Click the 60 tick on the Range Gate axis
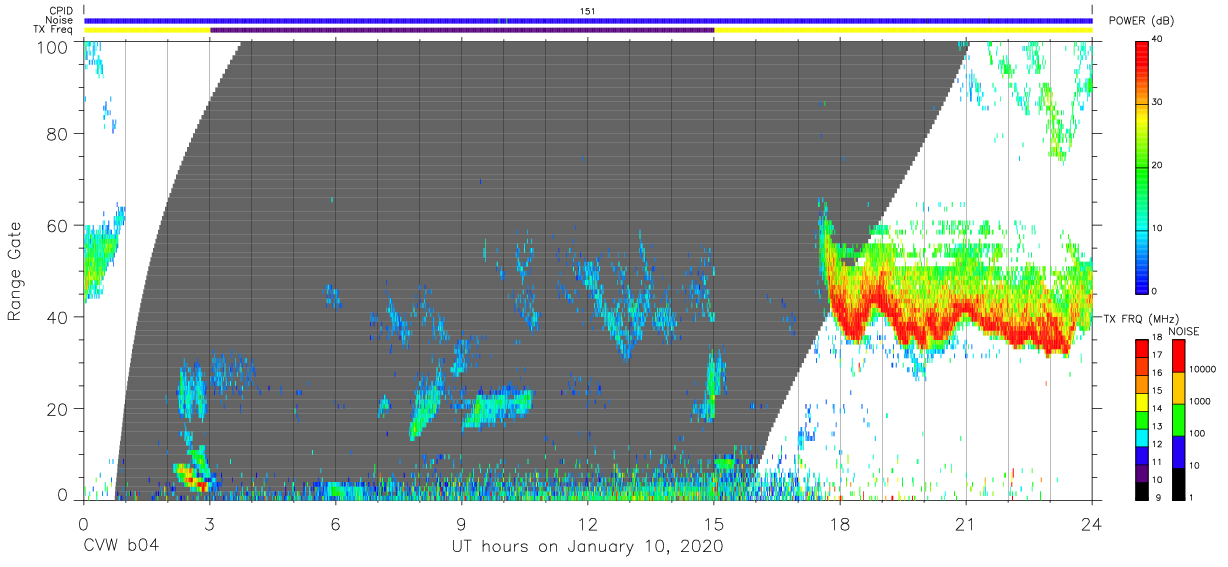Image resolution: width=1228 pixels, height=567 pixels. point(59,226)
